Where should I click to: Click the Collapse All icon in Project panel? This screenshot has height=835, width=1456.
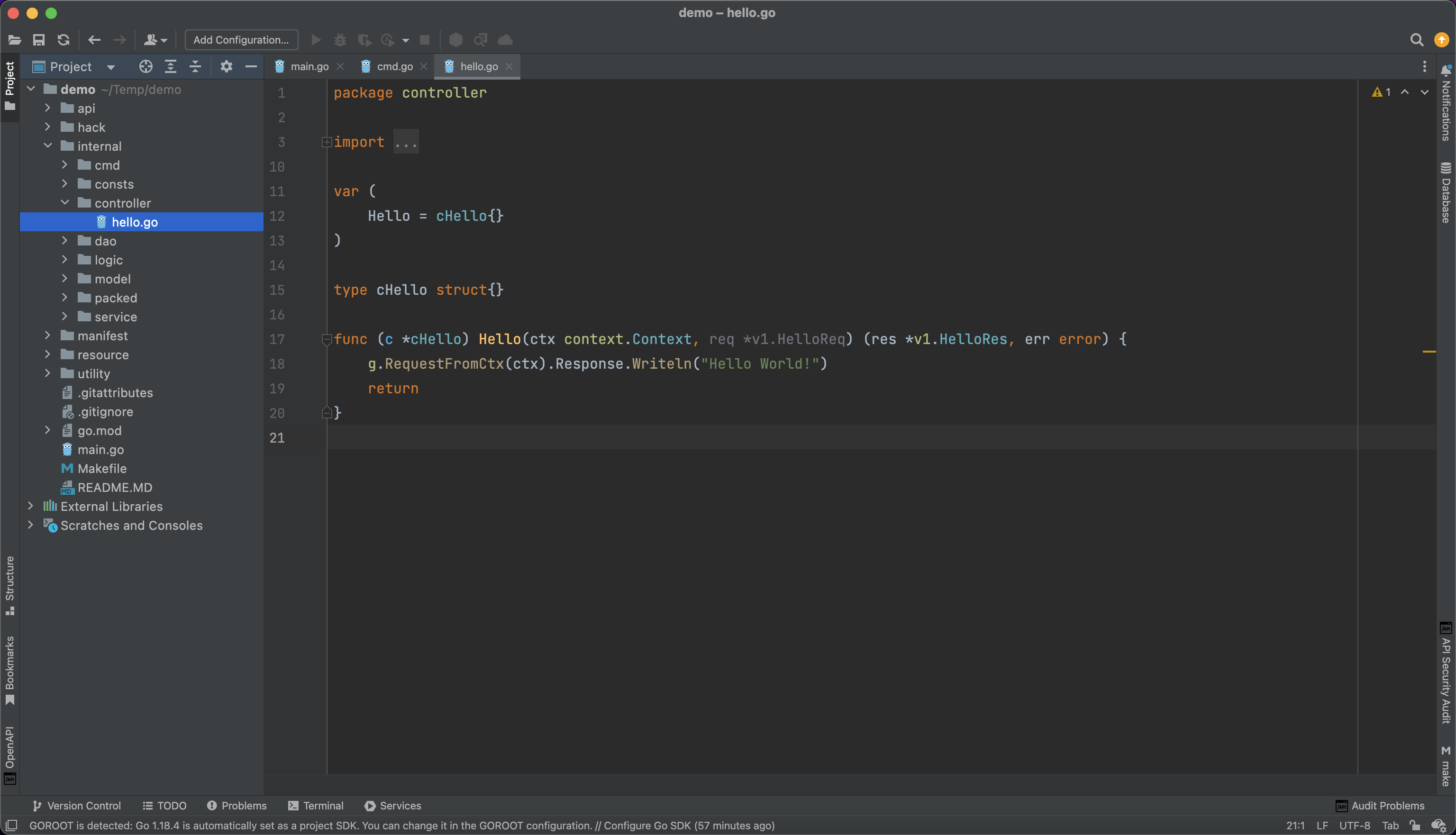[x=195, y=66]
